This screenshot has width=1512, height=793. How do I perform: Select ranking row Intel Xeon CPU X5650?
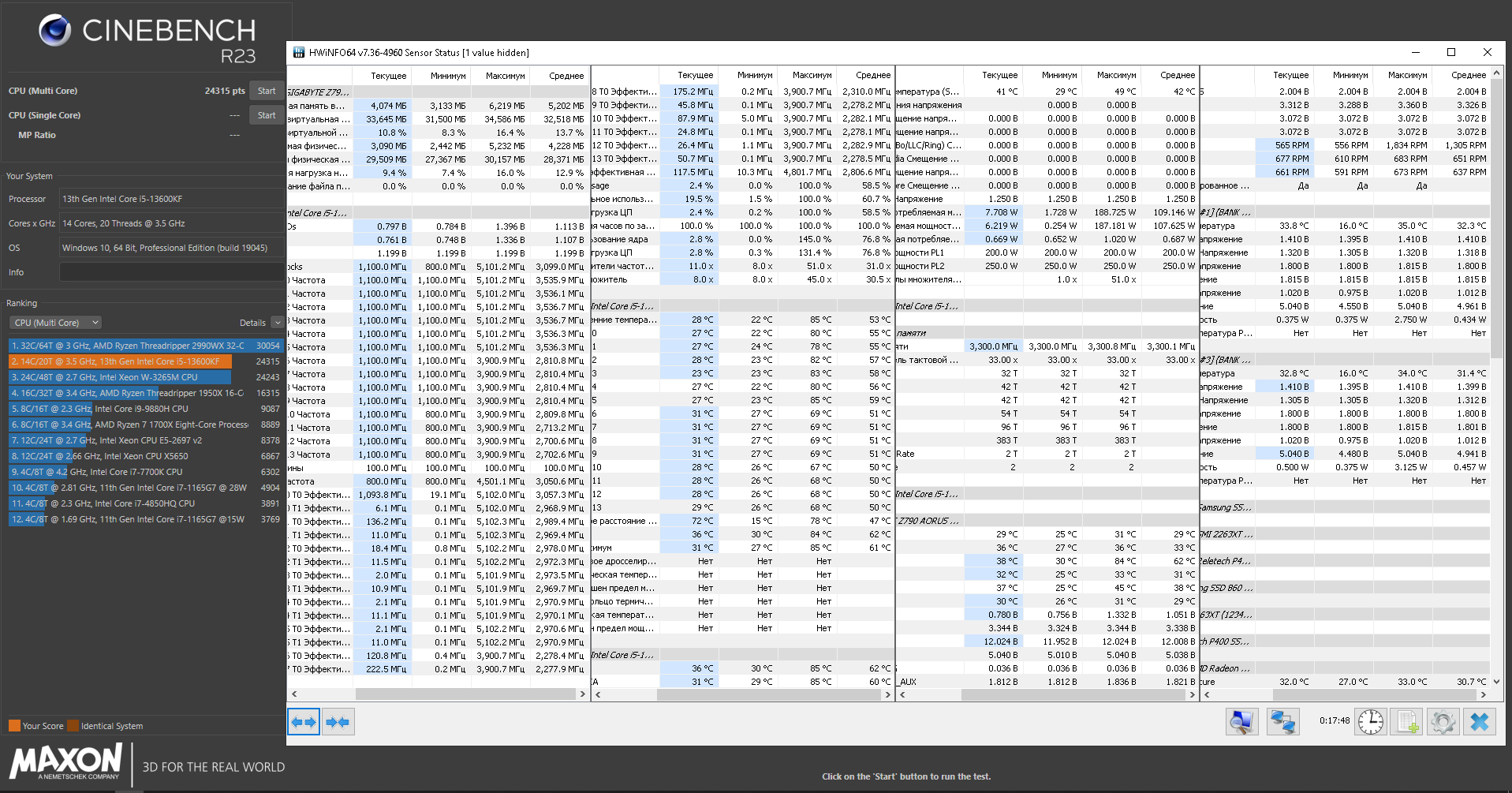[x=145, y=456]
